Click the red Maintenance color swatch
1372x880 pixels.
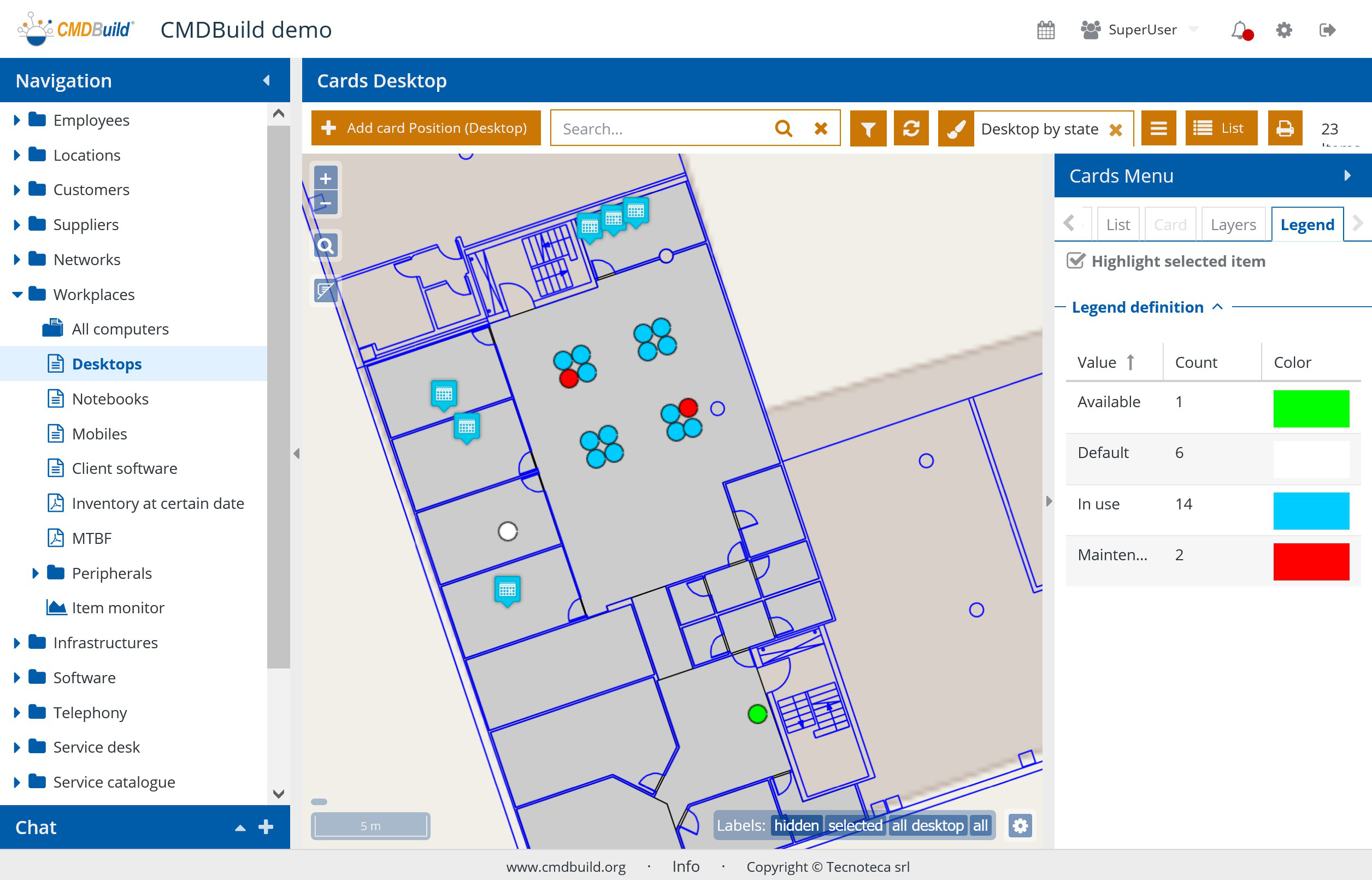pyautogui.click(x=1311, y=562)
